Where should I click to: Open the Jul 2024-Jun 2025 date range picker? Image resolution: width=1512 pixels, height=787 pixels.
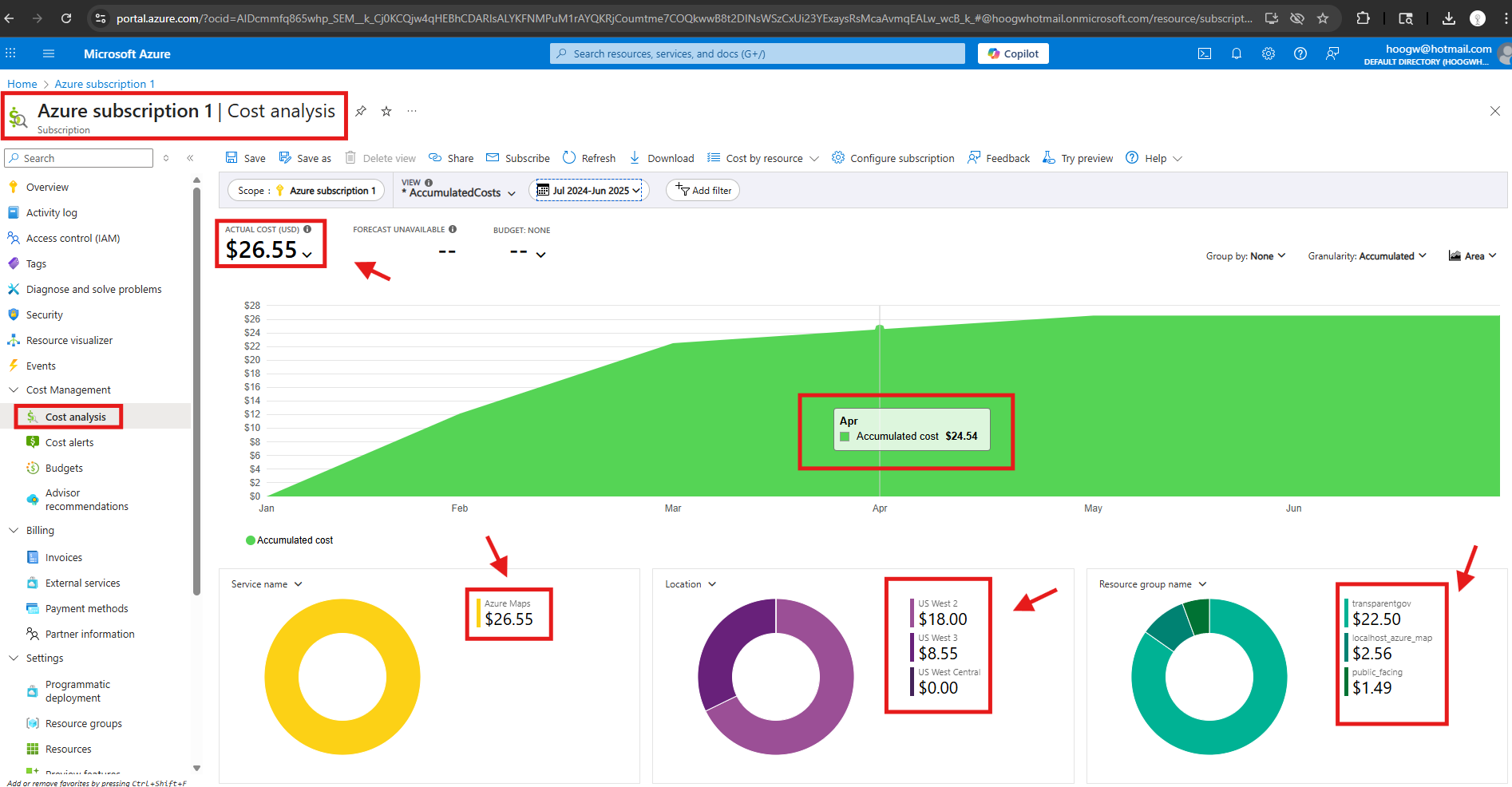[x=589, y=190]
